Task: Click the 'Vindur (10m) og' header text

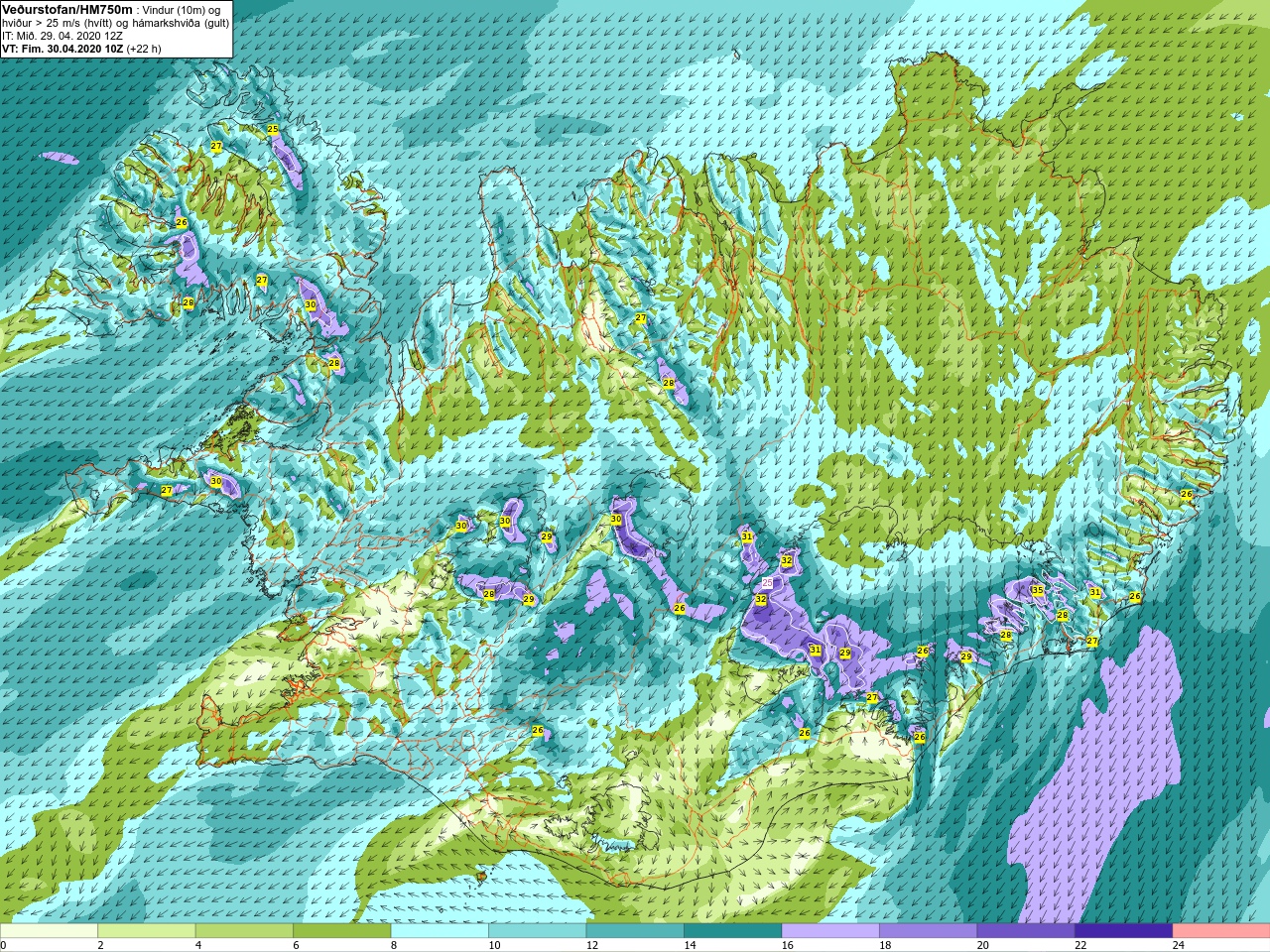Action: pos(182,10)
